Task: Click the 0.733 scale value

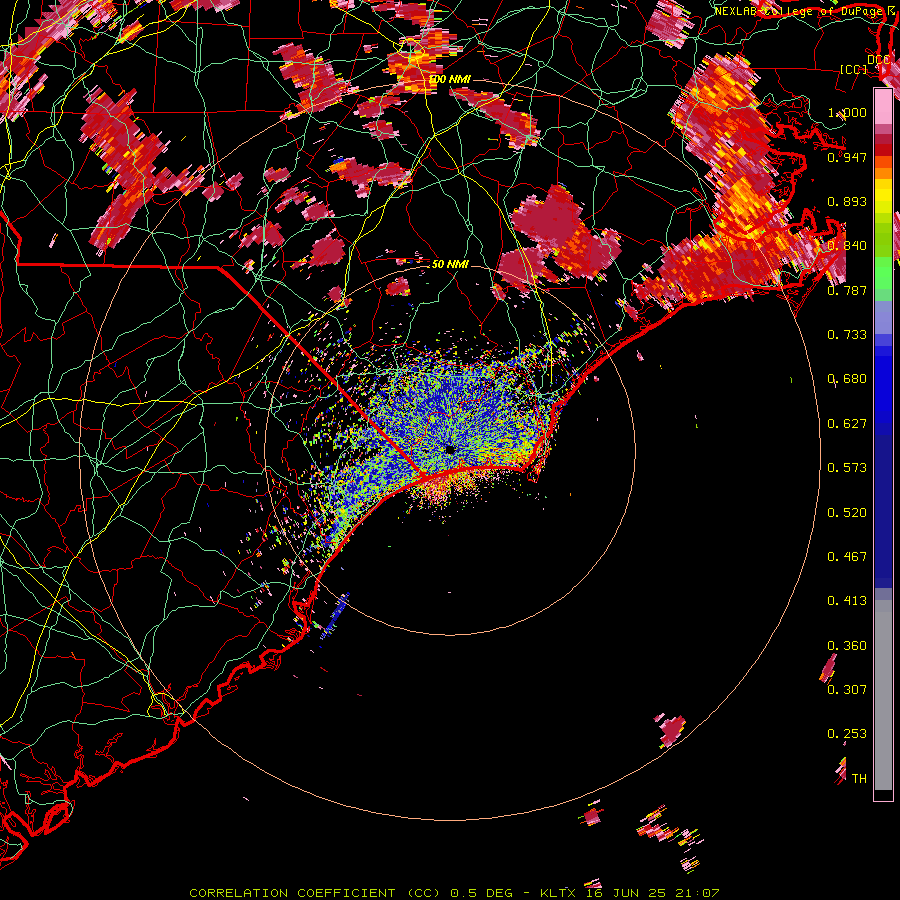Action: point(847,335)
